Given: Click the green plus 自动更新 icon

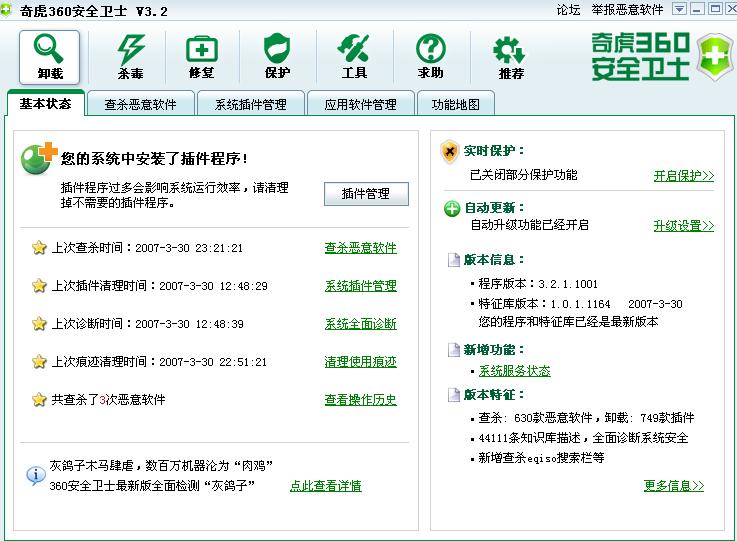Looking at the screenshot, I should (x=452, y=208).
